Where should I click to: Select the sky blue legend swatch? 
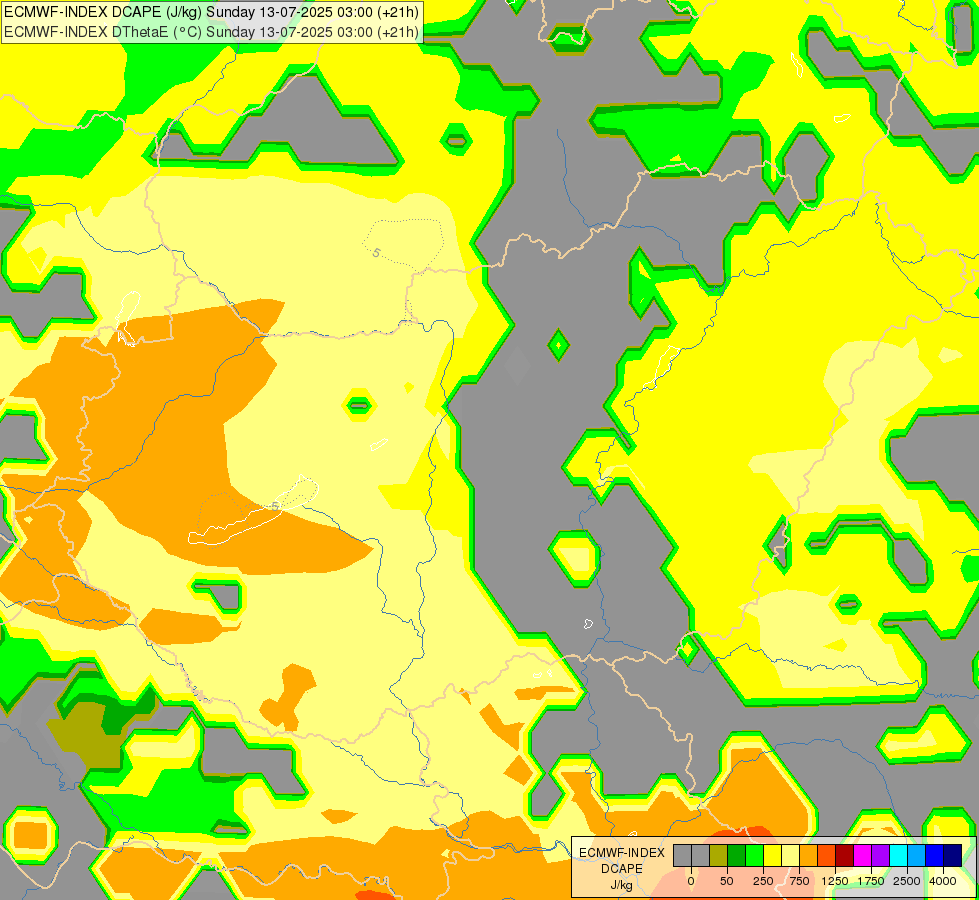coord(917,855)
